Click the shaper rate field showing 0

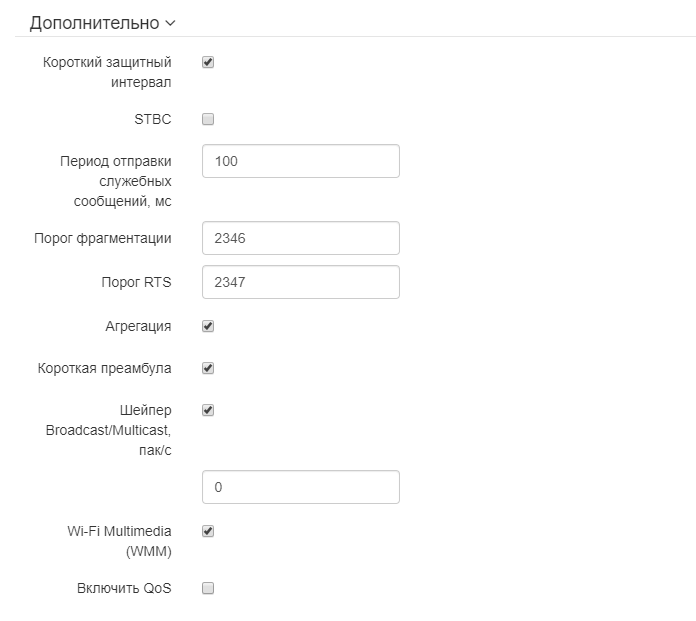click(300, 487)
